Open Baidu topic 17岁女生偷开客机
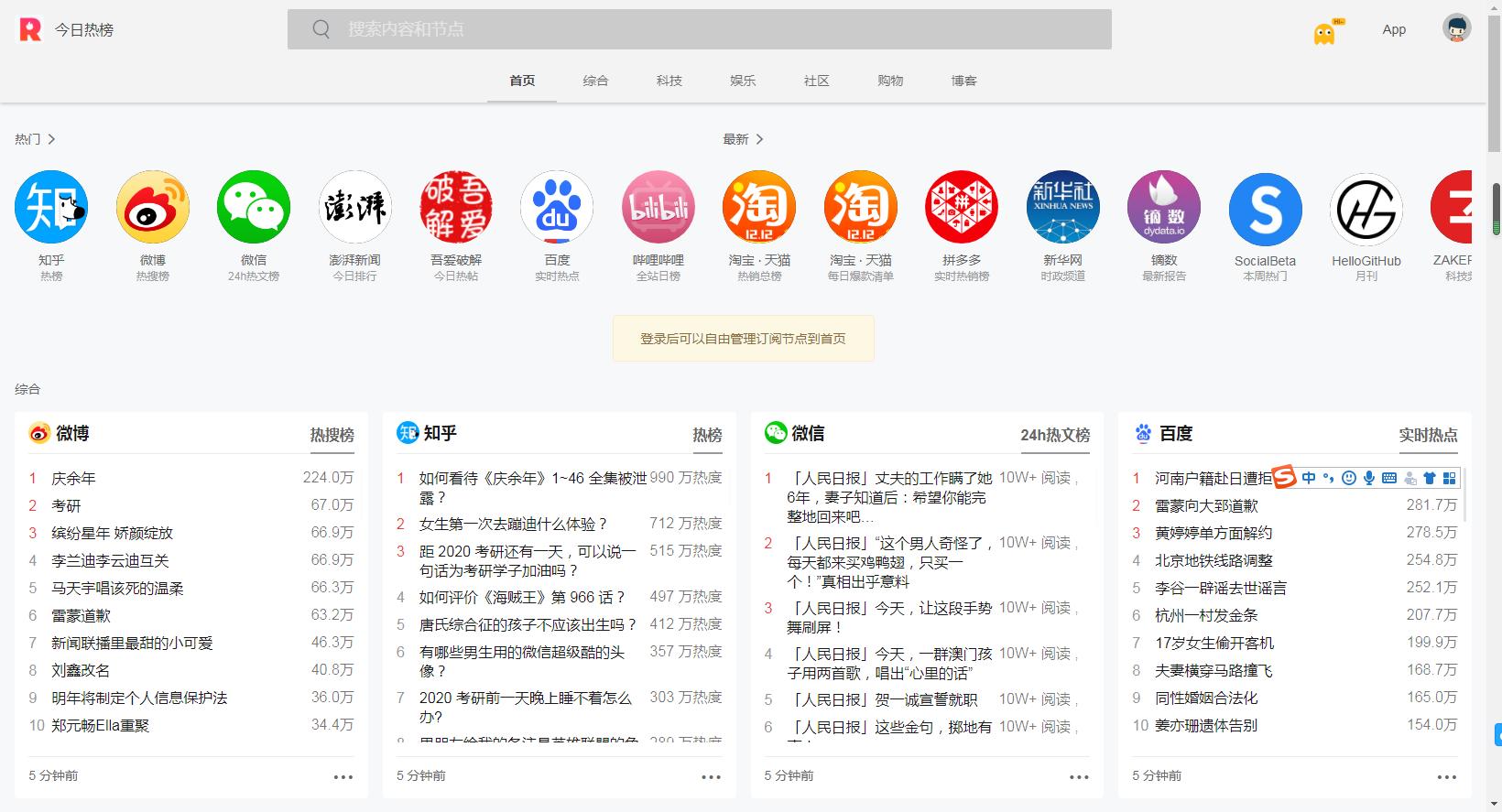Screen dimensions: 1502x812 [1214, 643]
